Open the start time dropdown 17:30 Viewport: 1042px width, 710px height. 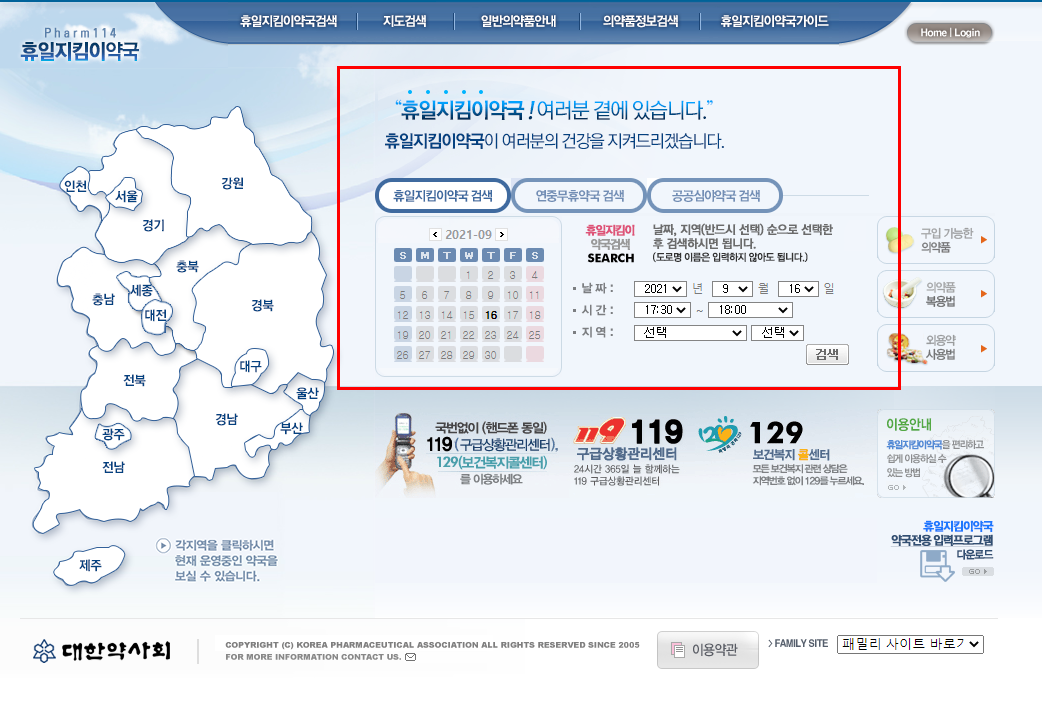(663, 310)
